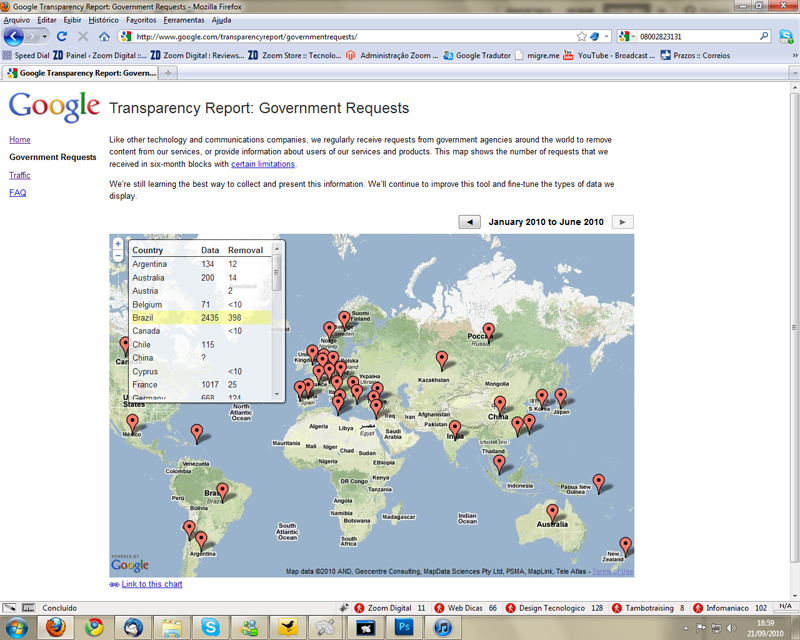Image resolution: width=800 pixels, height=640 pixels.
Task: Go to the previous six-month period
Action: (469, 222)
